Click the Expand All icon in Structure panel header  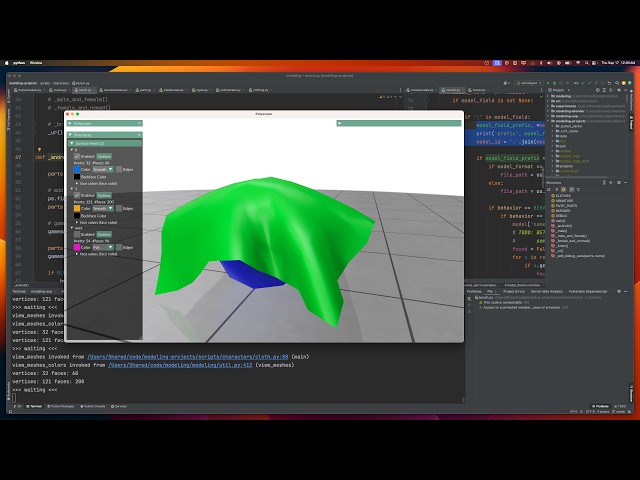tap(604, 182)
